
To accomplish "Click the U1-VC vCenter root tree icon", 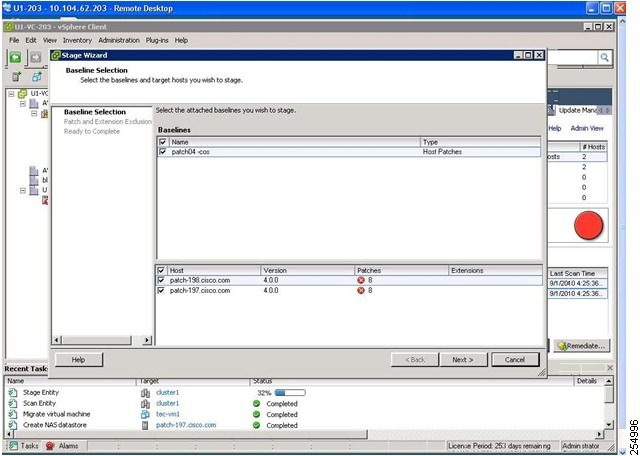I will pos(22,94).
